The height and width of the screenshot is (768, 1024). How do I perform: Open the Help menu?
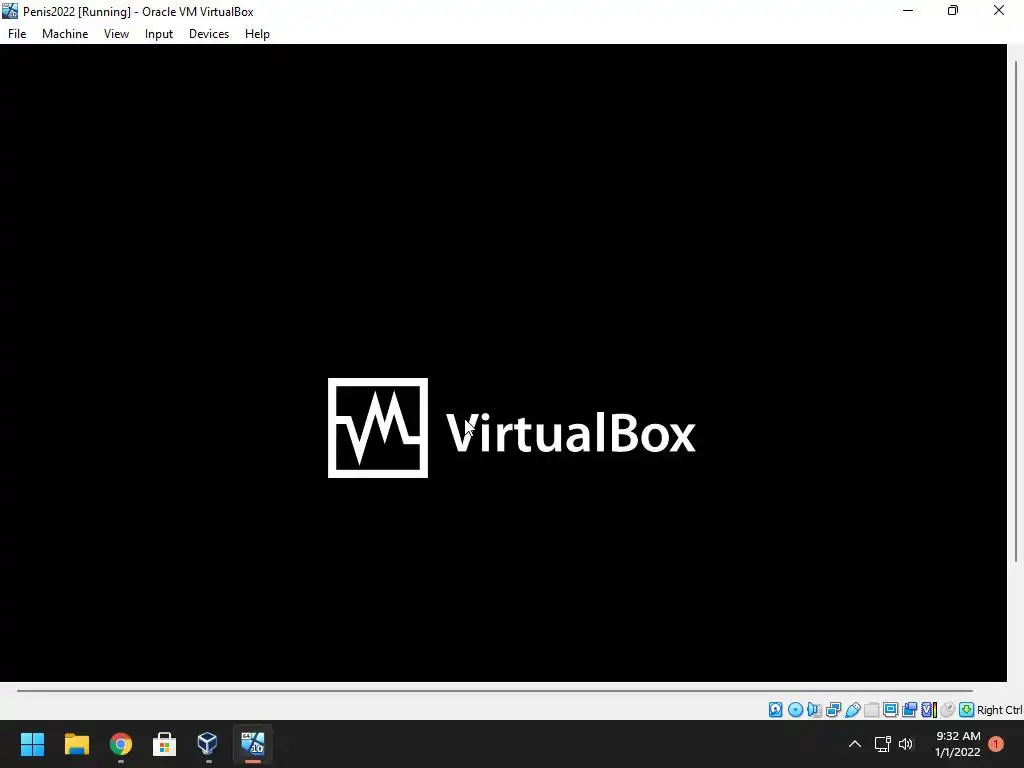click(x=257, y=34)
